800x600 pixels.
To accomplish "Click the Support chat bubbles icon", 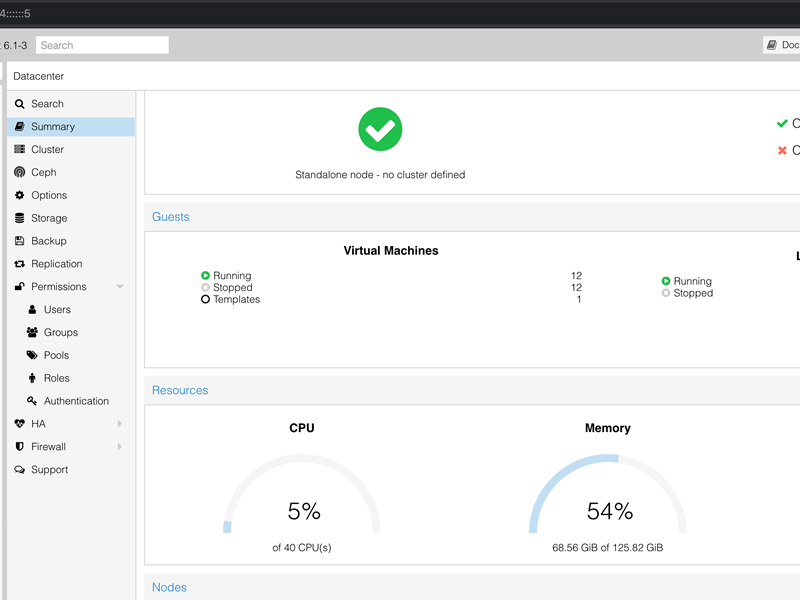I will (20, 470).
